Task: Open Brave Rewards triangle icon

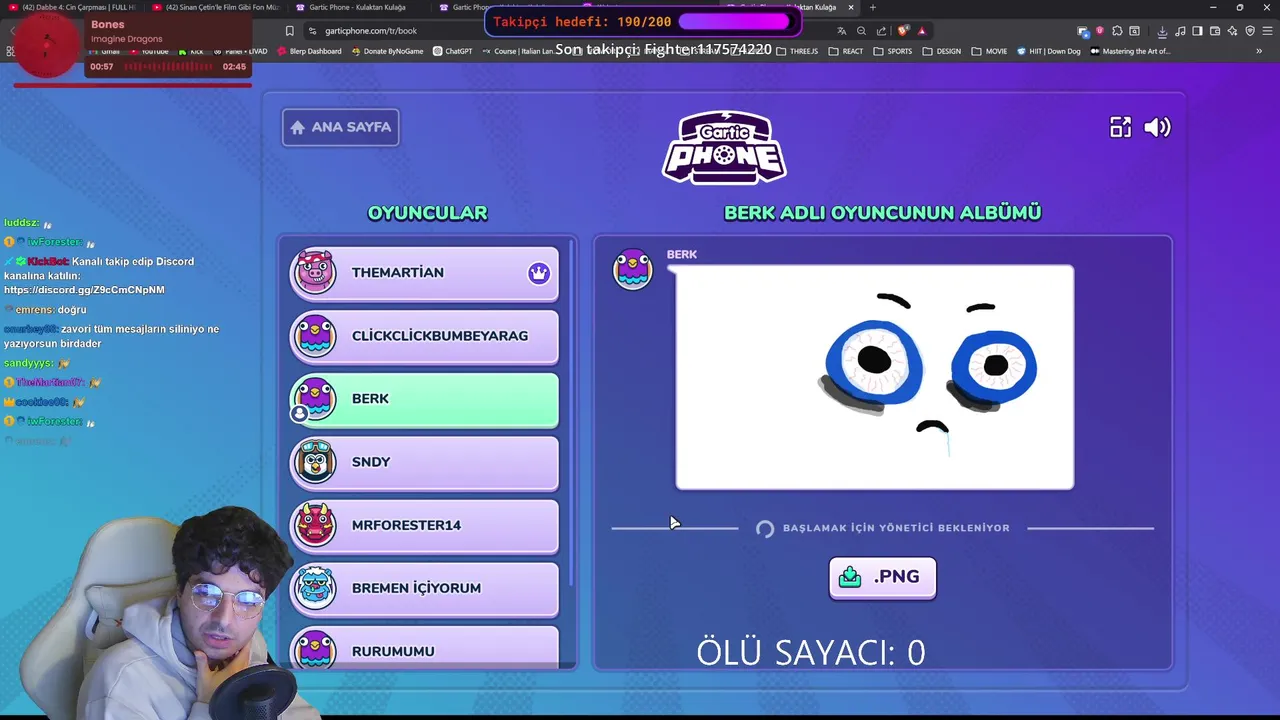Action: (x=922, y=31)
